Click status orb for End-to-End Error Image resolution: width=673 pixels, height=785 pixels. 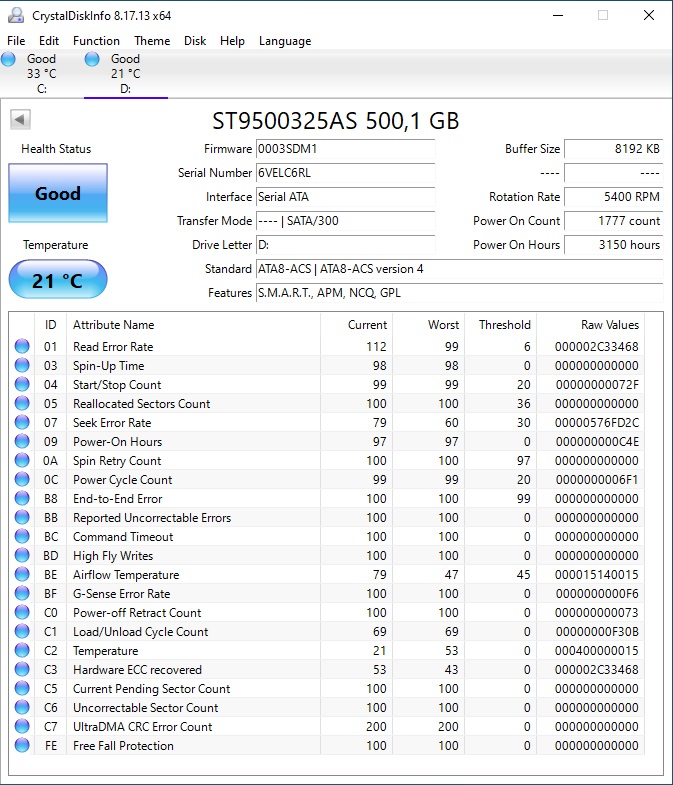pyautogui.click(x=22, y=498)
